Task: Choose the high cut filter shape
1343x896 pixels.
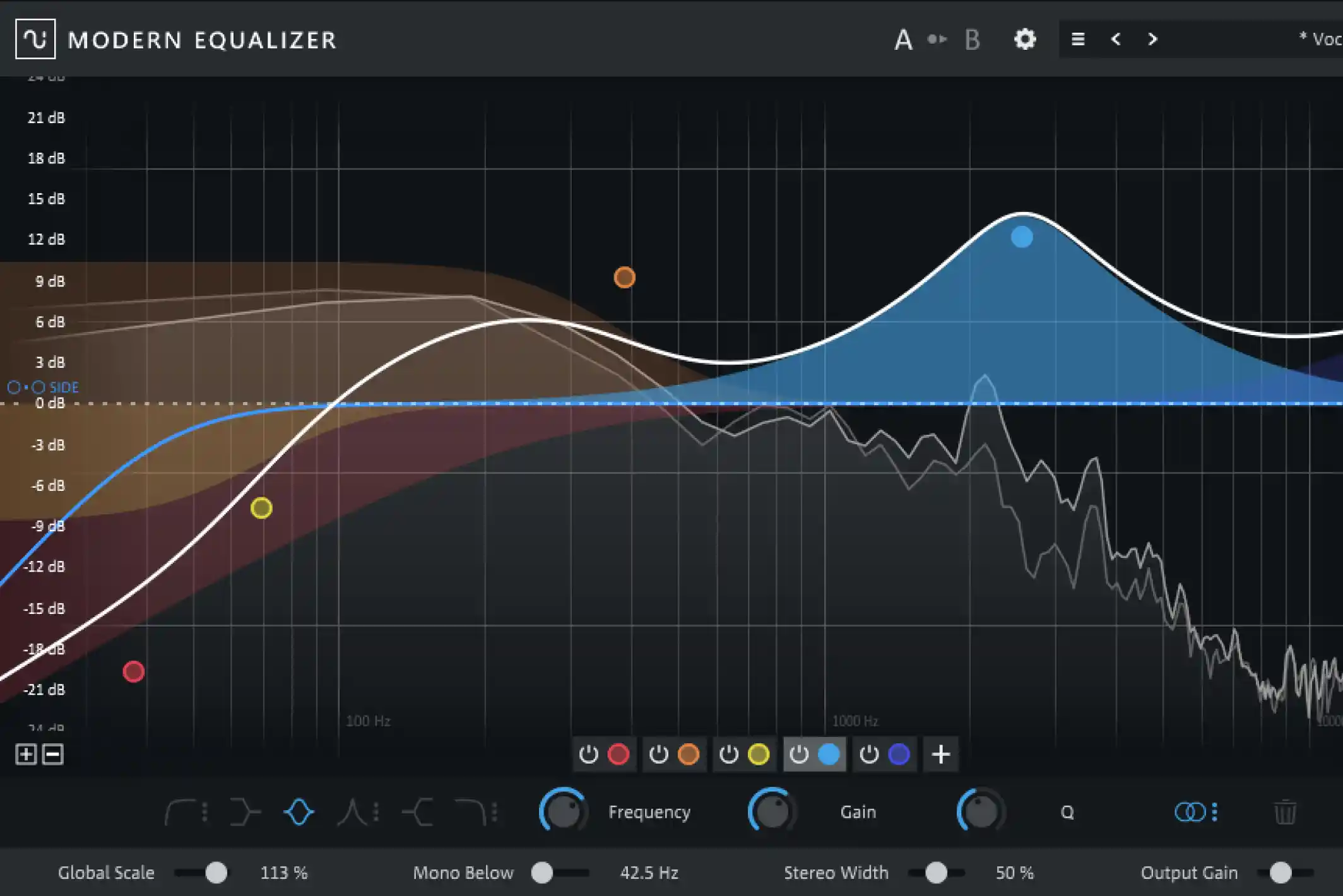Action: click(x=471, y=812)
